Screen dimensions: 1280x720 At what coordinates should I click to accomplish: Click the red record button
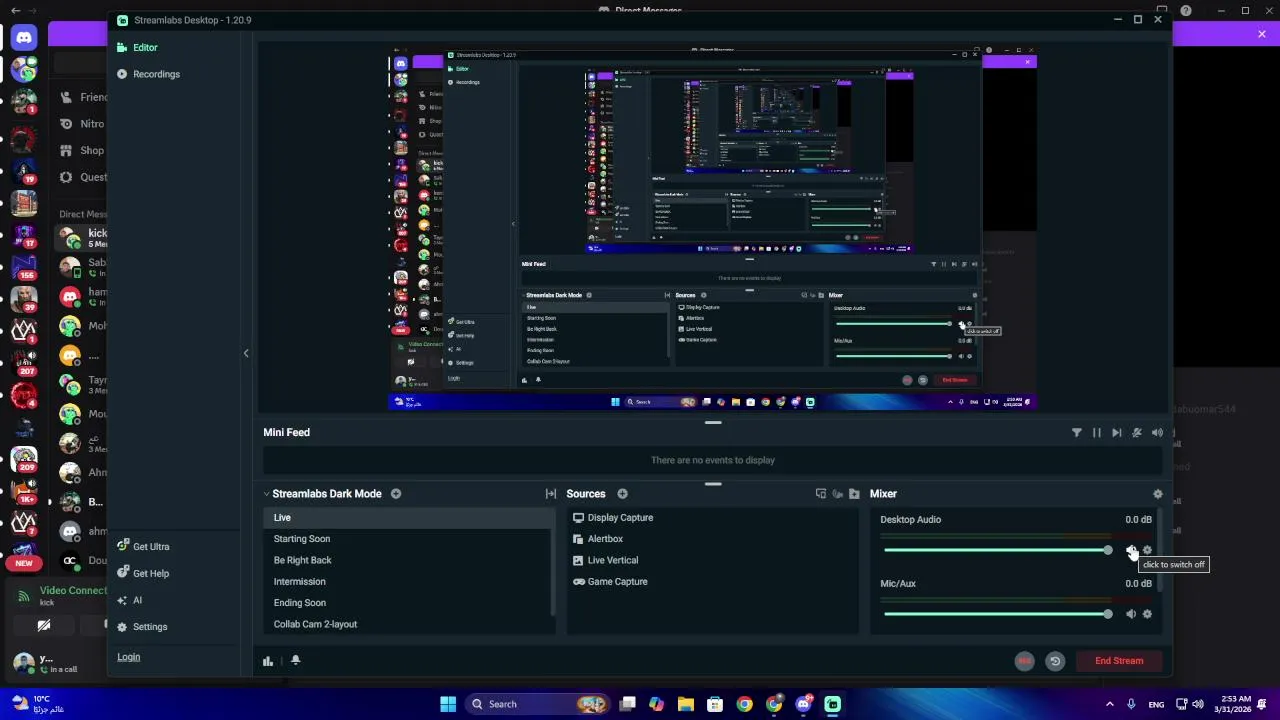pos(1024,661)
